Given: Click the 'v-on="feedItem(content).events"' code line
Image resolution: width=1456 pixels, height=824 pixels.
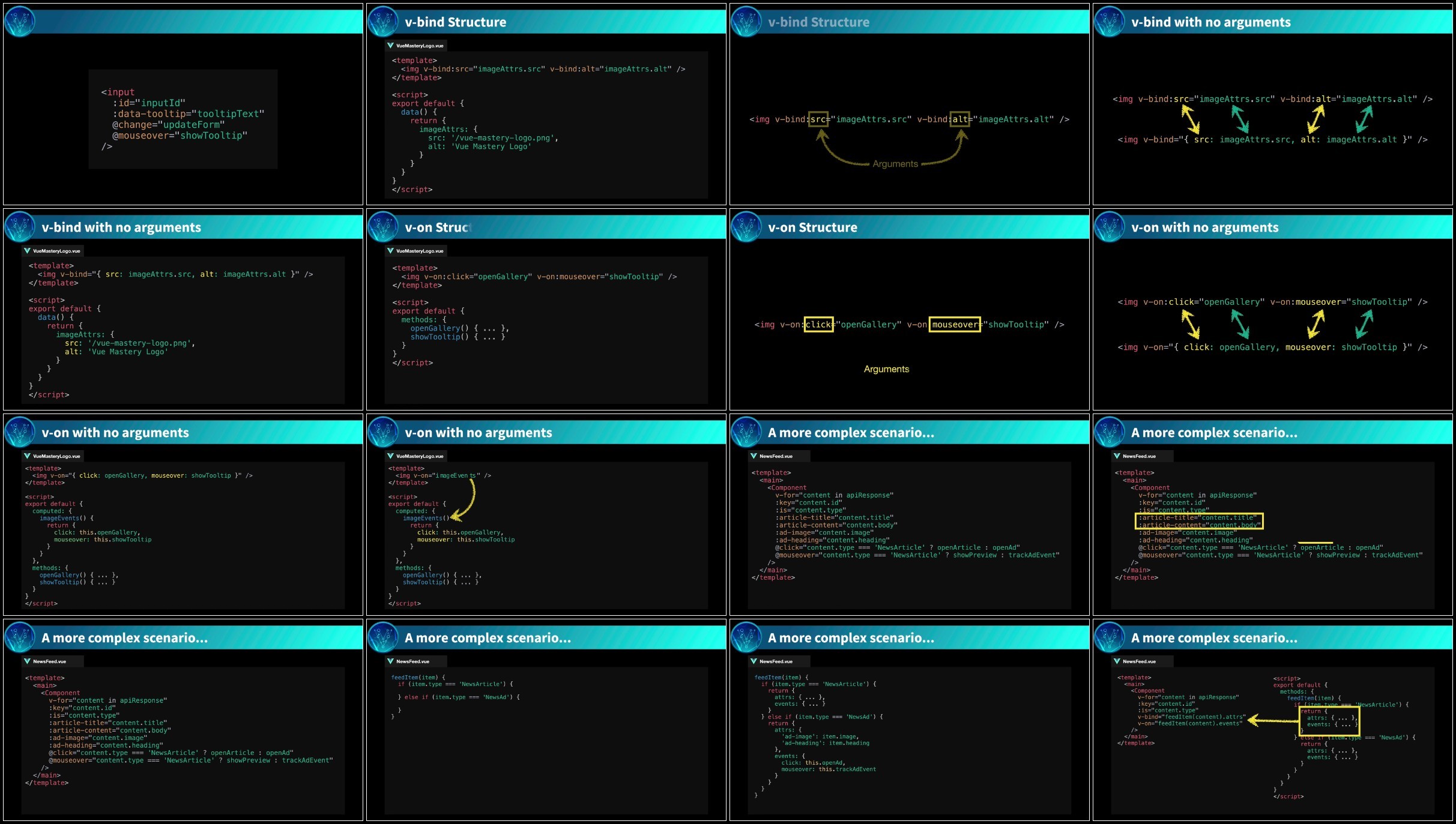Looking at the screenshot, I should point(1190,724).
